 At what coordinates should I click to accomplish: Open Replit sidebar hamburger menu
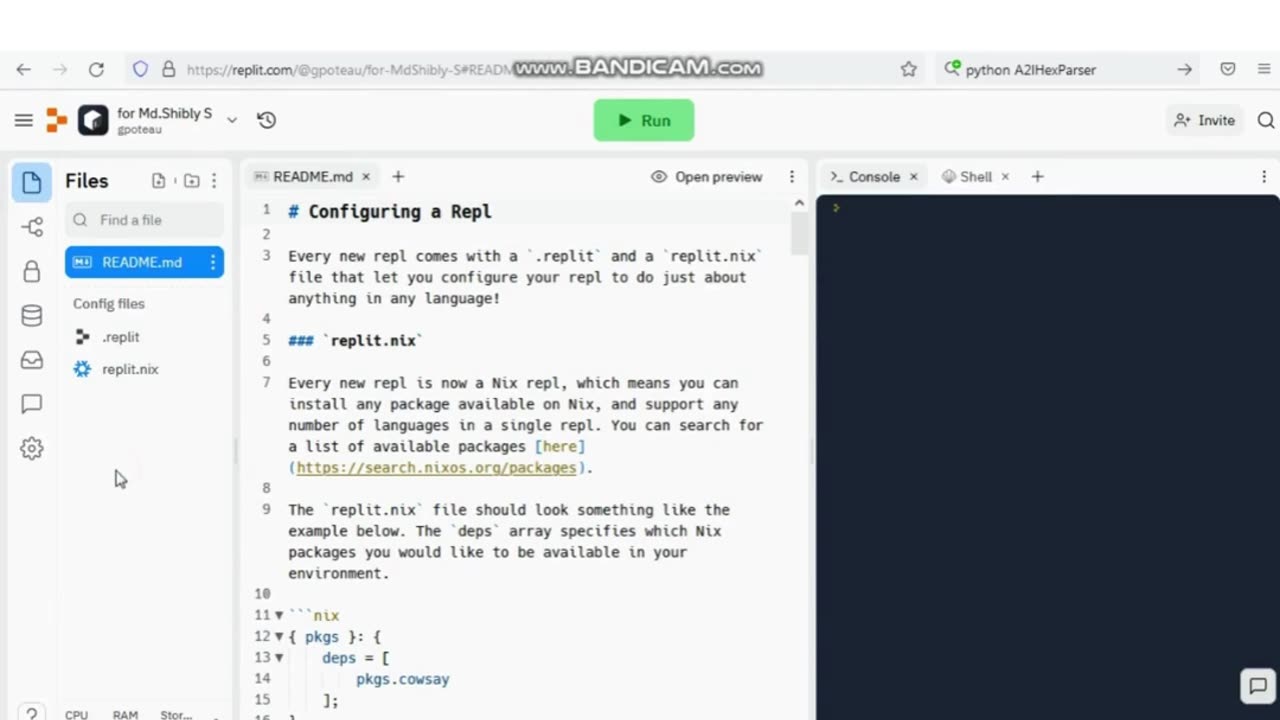[x=24, y=120]
